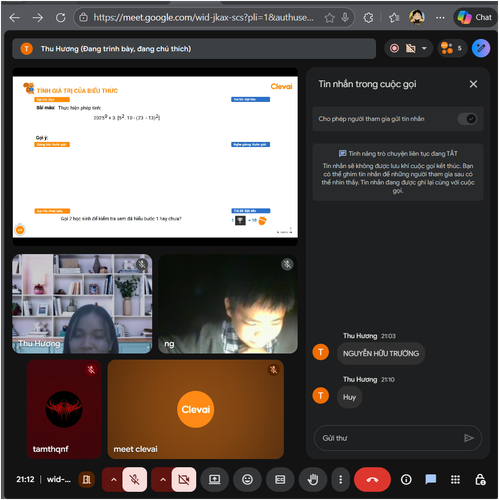Open the blue annotation pen tool
The width and height of the screenshot is (499, 500).
[481, 48]
